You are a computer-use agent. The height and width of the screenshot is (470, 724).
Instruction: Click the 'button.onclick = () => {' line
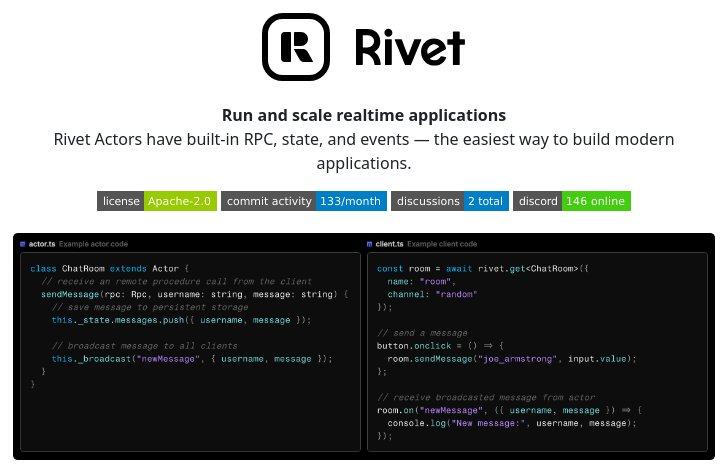pos(440,346)
